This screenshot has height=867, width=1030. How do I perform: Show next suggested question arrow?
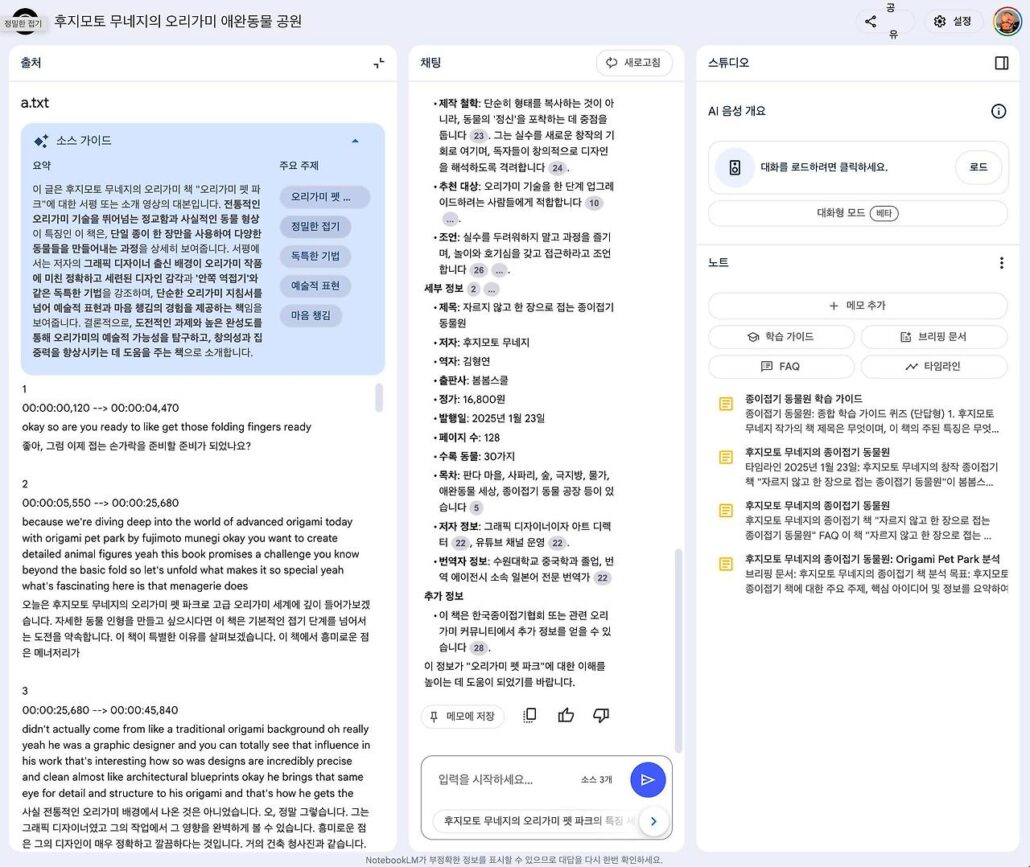pyautogui.click(x=653, y=821)
